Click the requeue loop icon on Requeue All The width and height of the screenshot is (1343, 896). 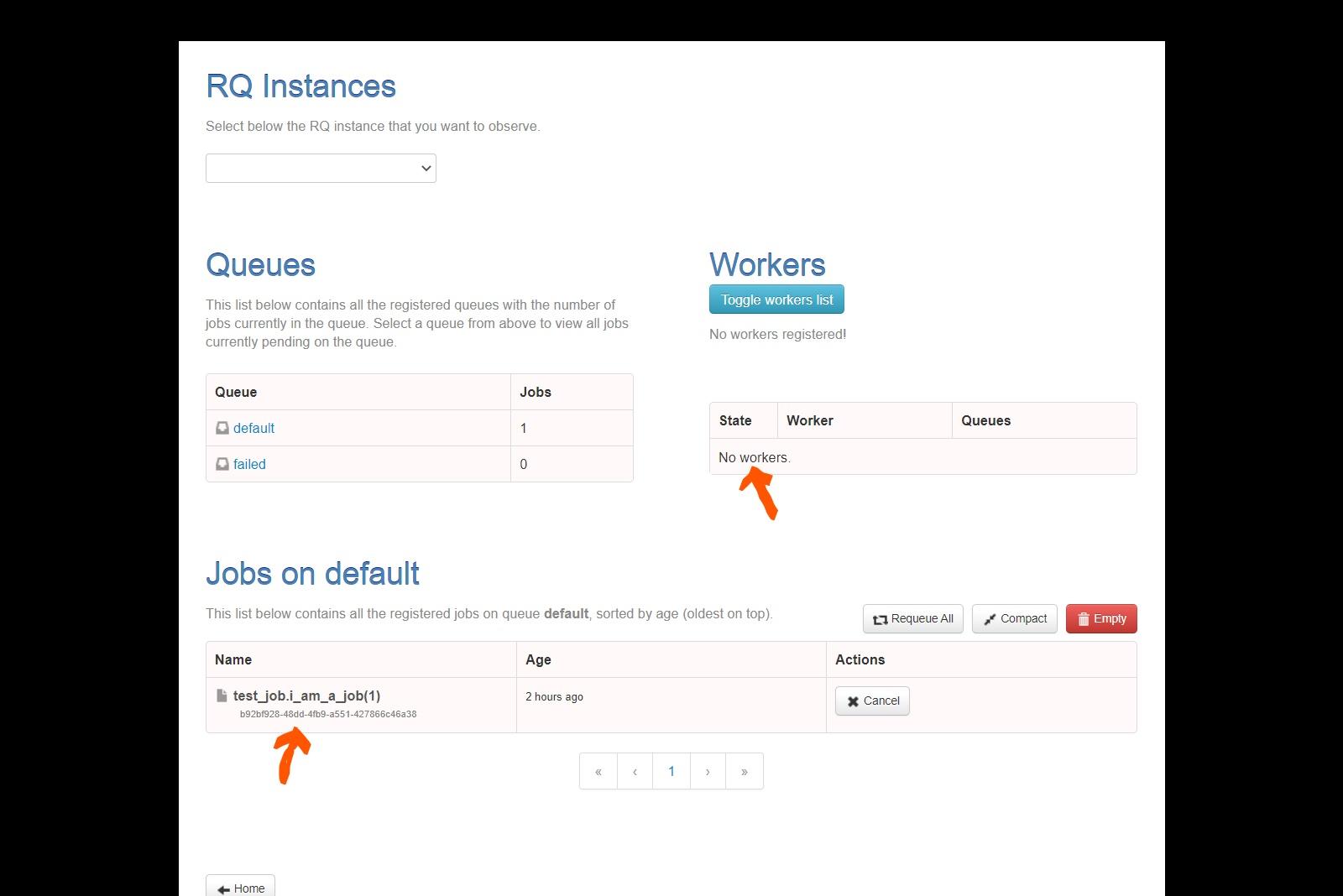pyautogui.click(x=881, y=619)
